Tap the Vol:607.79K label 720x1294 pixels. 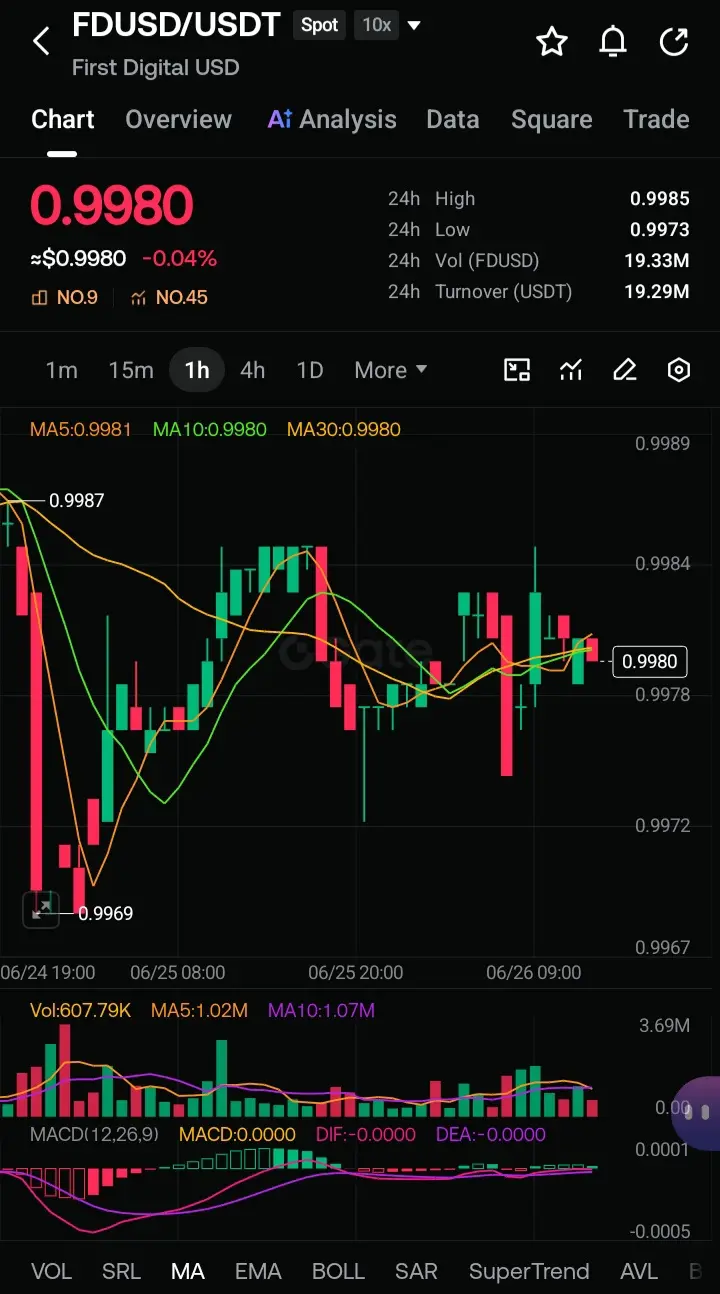tap(80, 1011)
